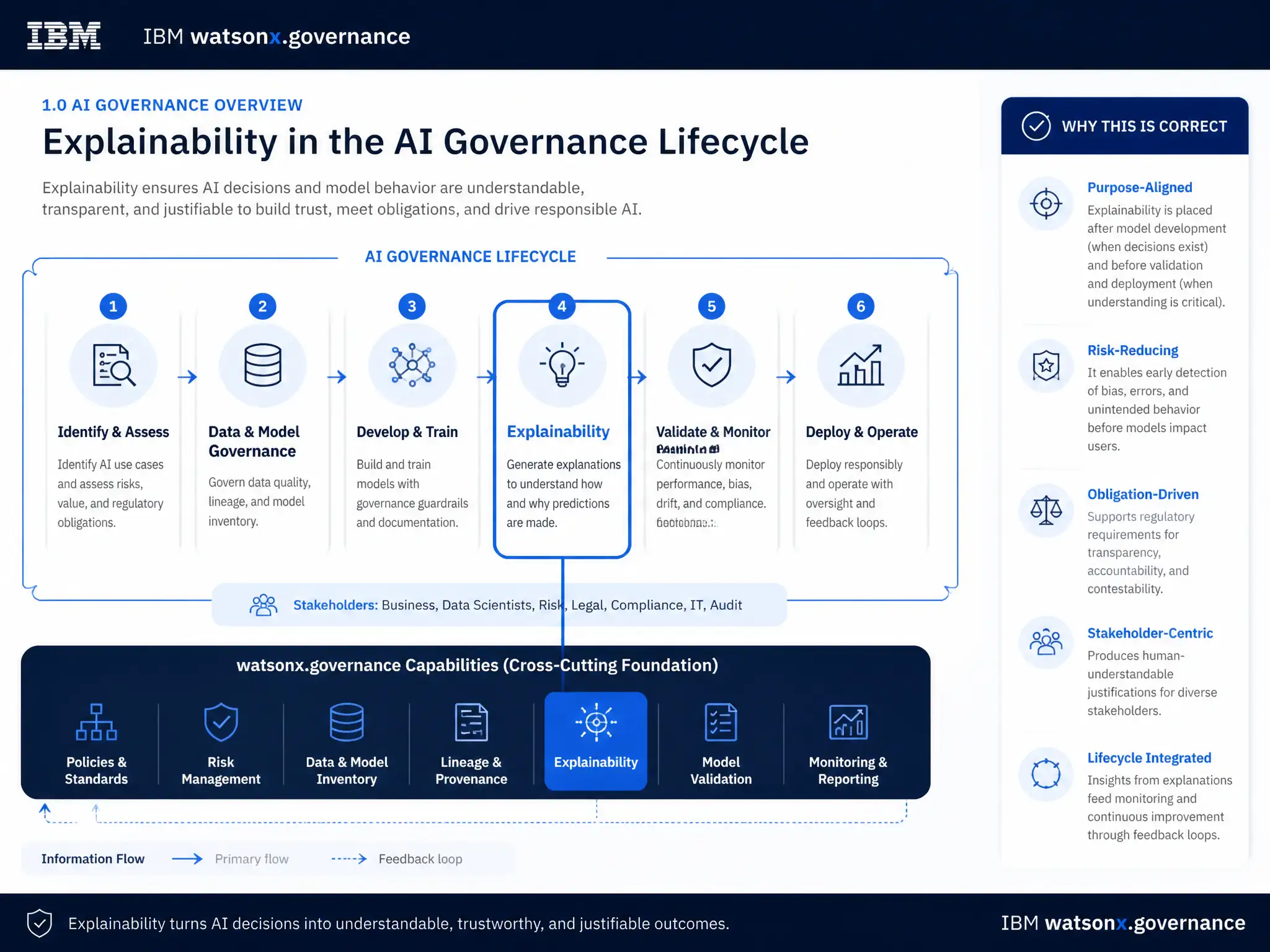Open the Risk Management capability label

(x=221, y=770)
